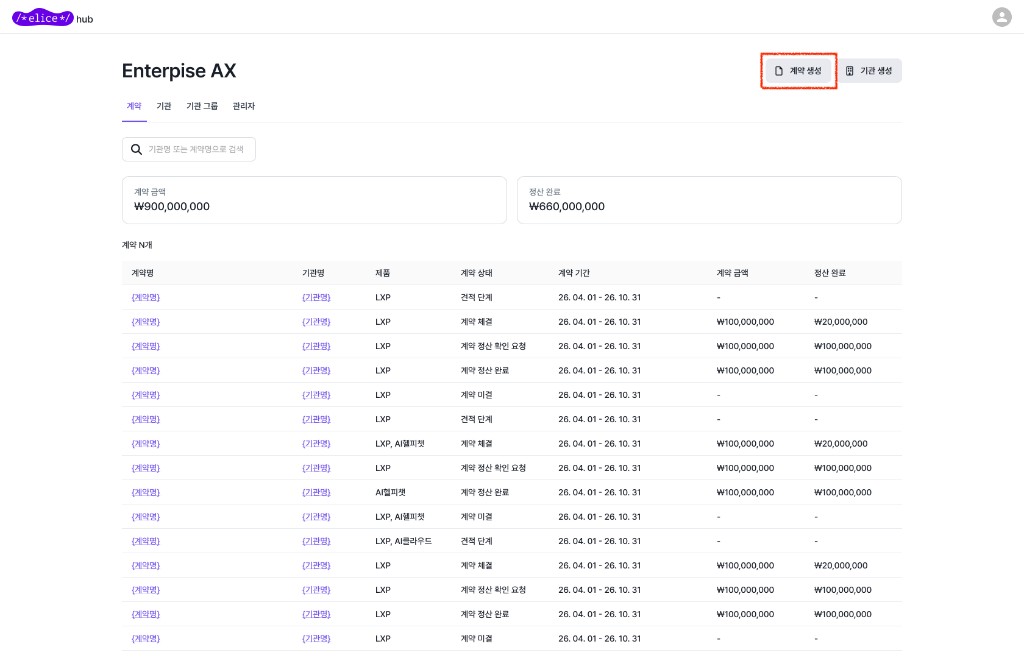Click the LXP, AI클라우드 product cell
Image resolution: width=1024 pixels, height=658 pixels.
coord(404,541)
